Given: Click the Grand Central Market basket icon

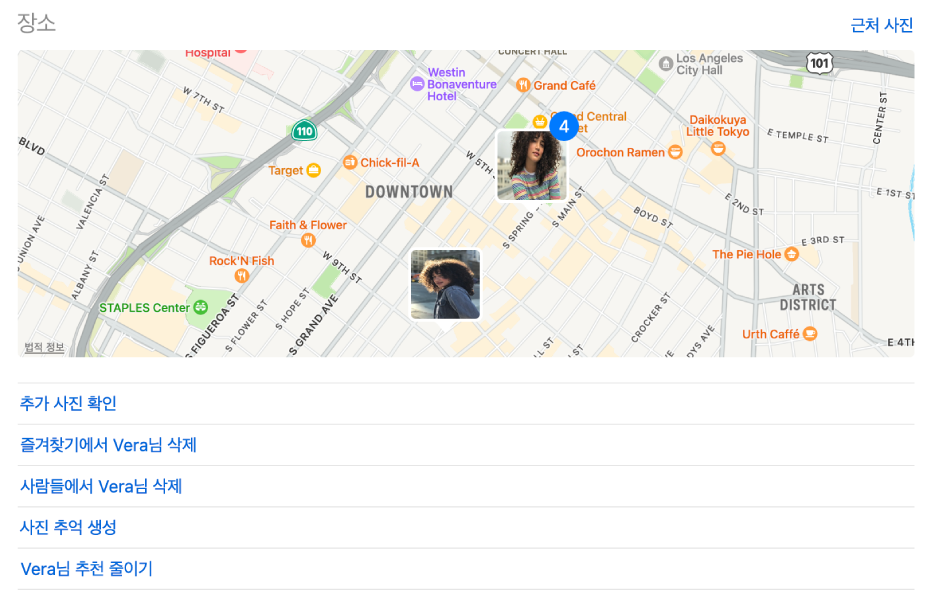Looking at the screenshot, I should (x=539, y=122).
